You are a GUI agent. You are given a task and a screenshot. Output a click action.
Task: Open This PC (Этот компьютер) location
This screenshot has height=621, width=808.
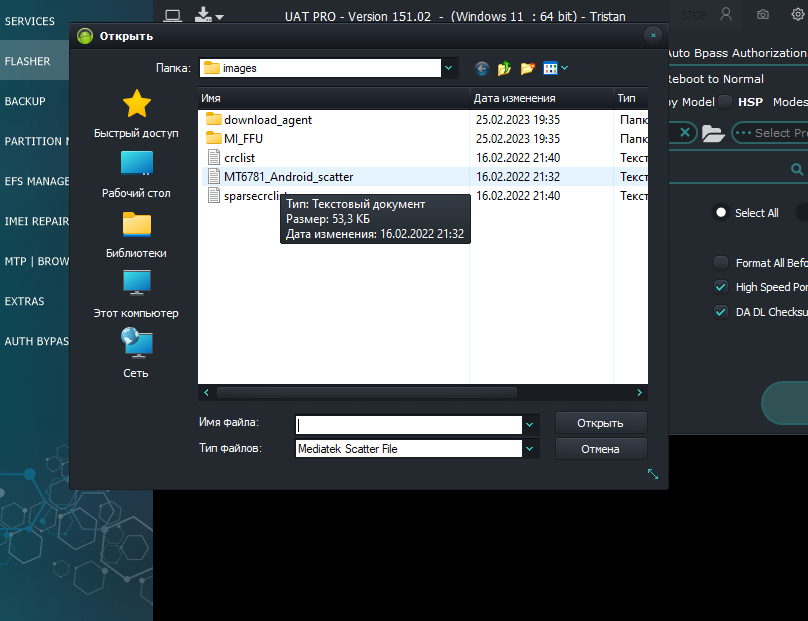[x=136, y=294]
